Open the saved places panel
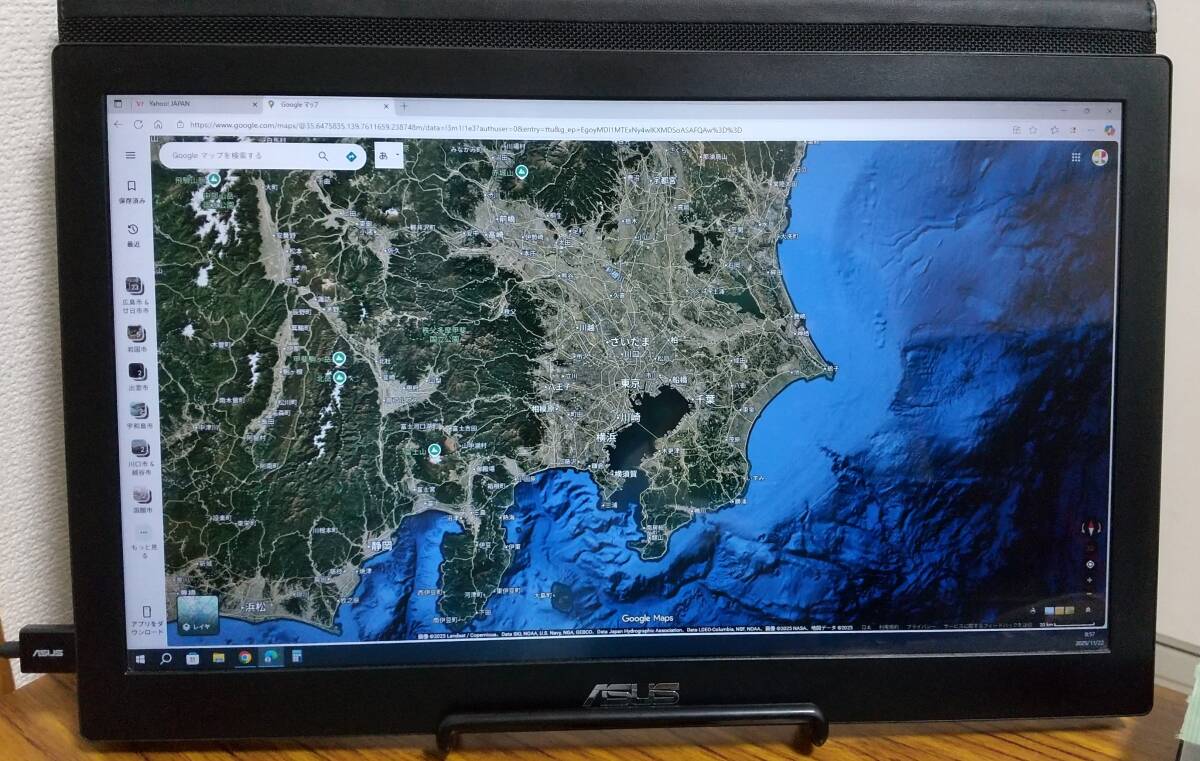The width and height of the screenshot is (1200, 761). 131,192
